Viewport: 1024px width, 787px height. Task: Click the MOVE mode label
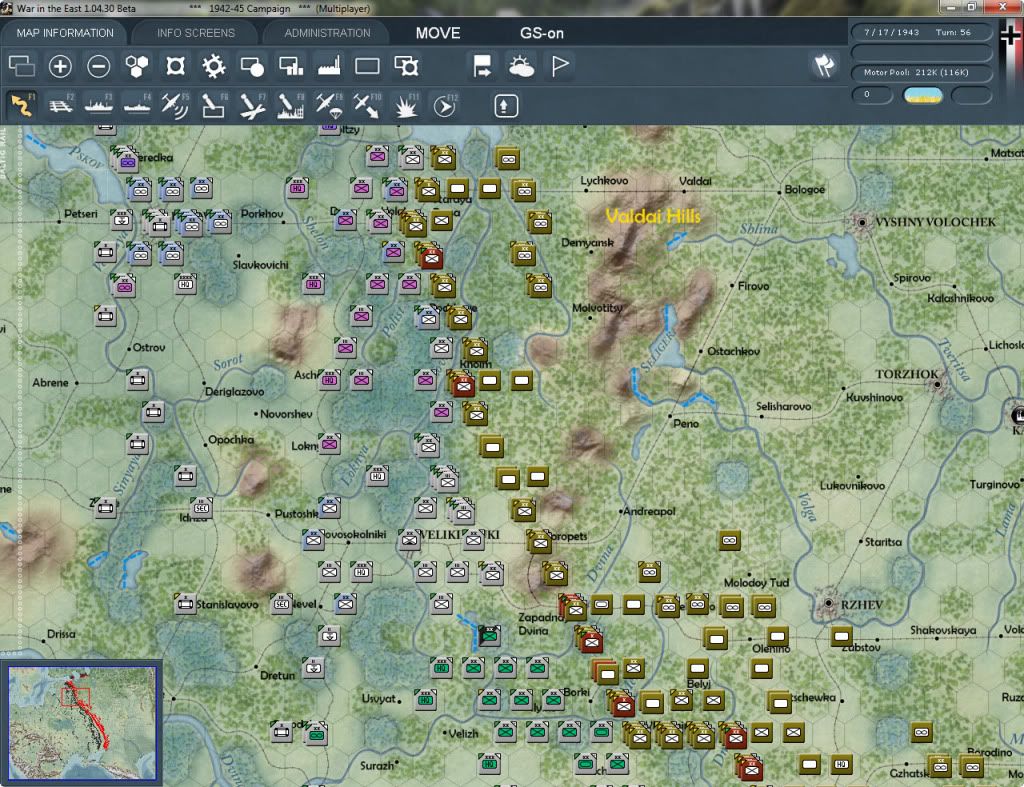[438, 33]
